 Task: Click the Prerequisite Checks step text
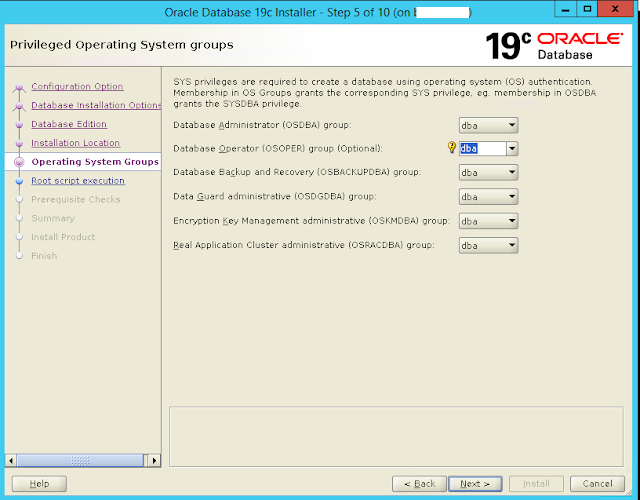click(76, 199)
